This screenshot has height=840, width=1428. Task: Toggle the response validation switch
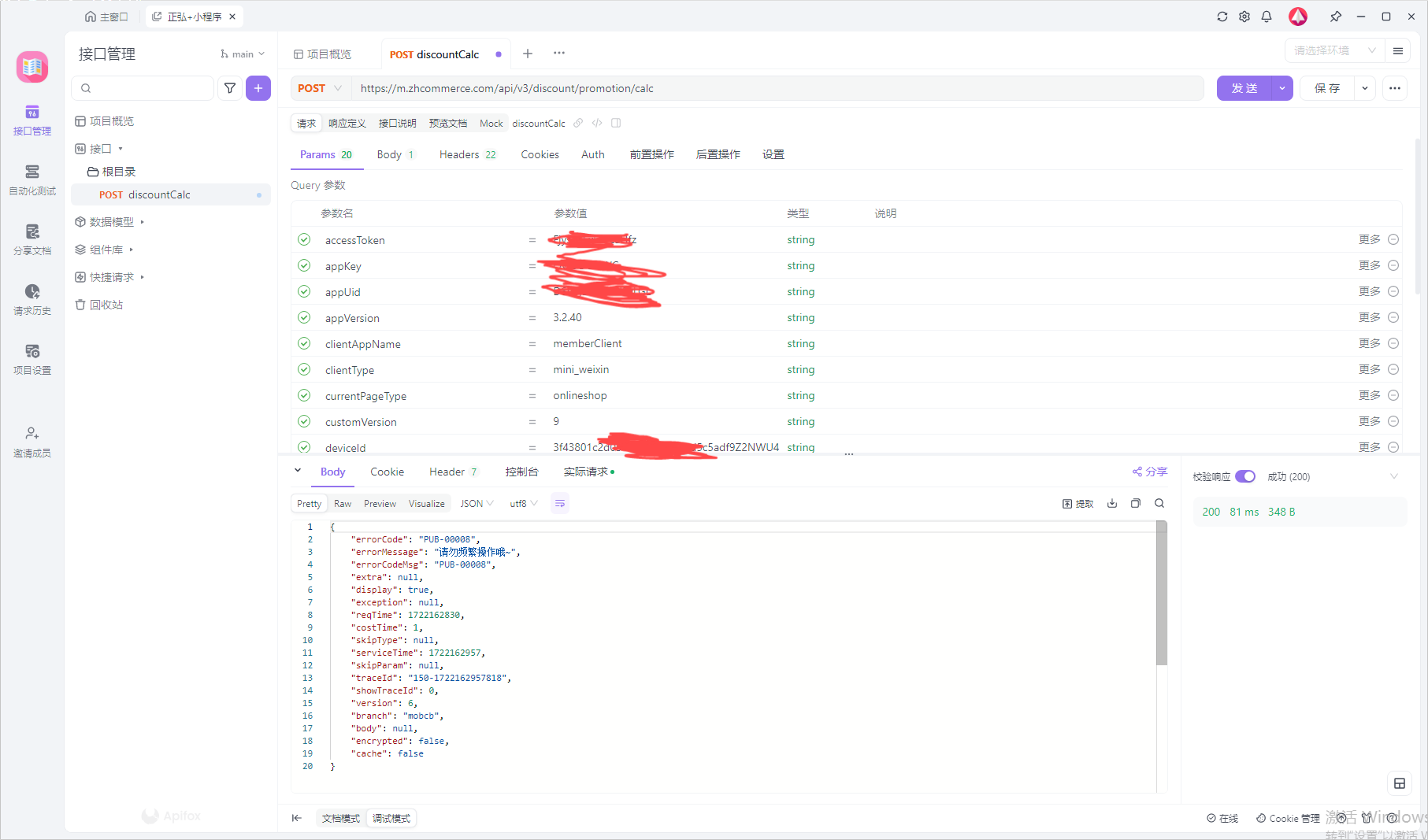click(x=1244, y=476)
